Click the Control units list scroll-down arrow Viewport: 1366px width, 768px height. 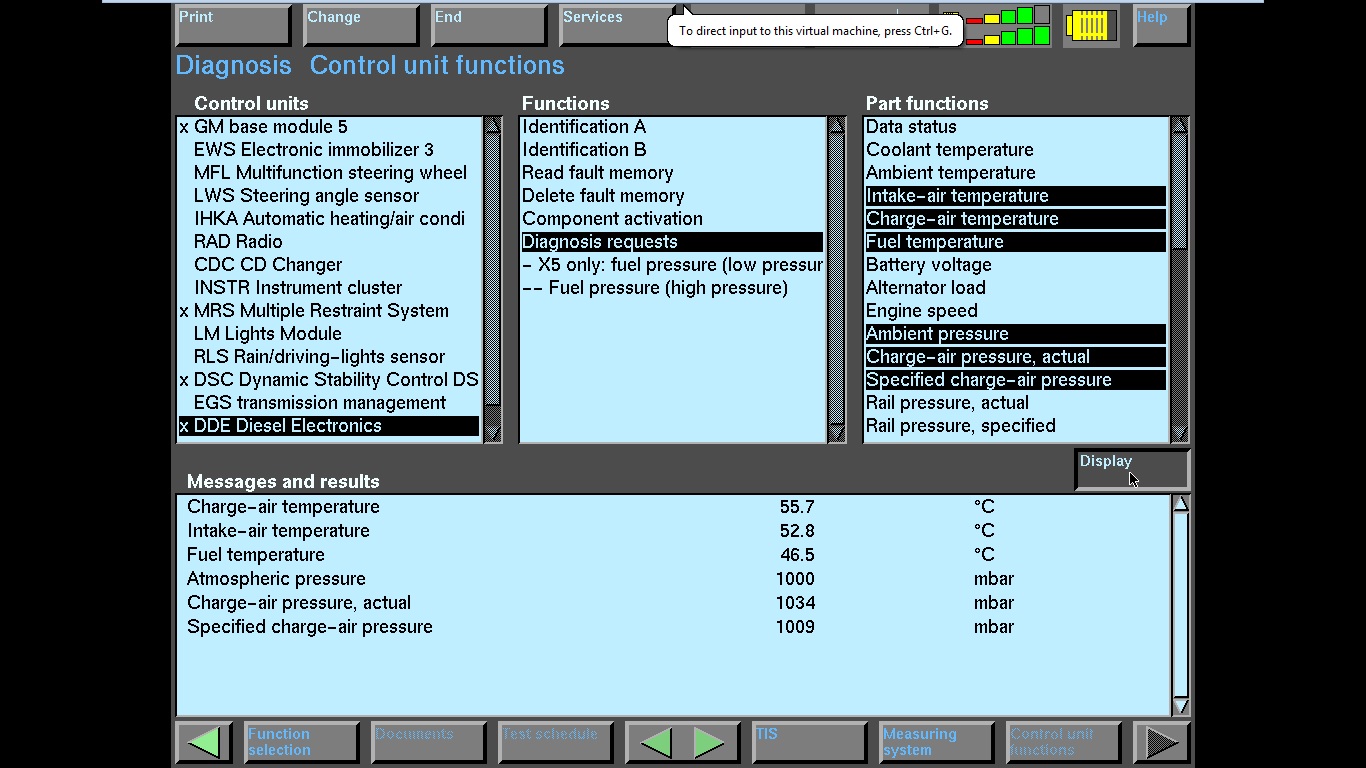pyautogui.click(x=492, y=432)
